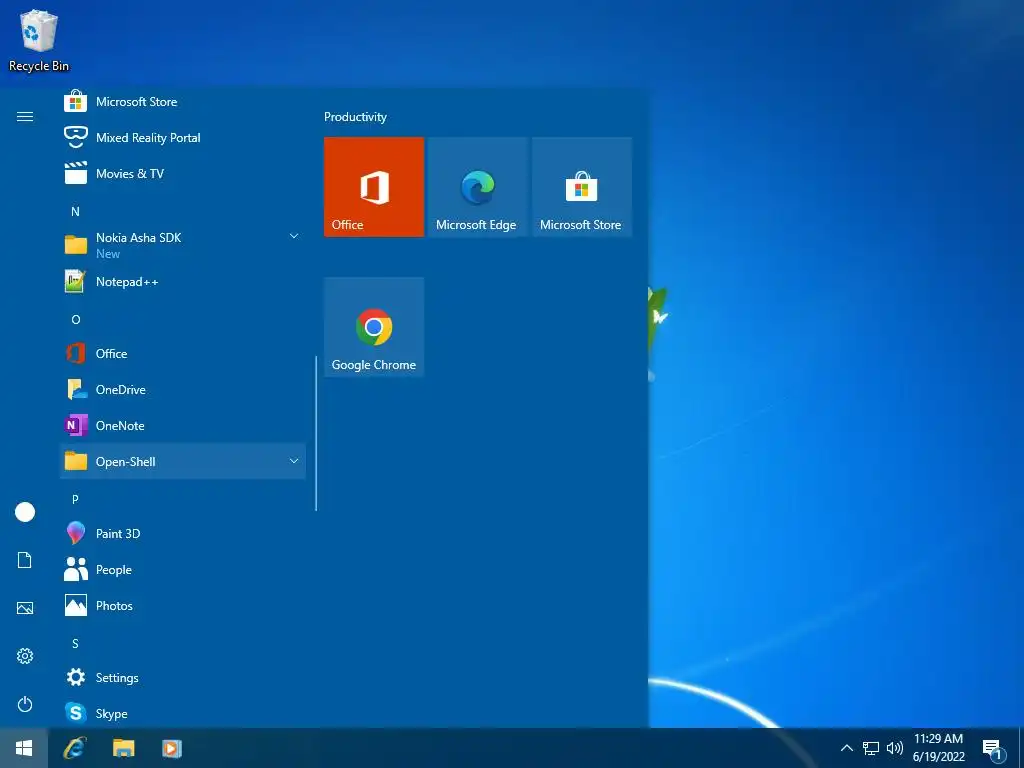The height and width of the screenshot is (768, 1024).
Task: Open Settings from the app list
Action: [x=183, y=677]
